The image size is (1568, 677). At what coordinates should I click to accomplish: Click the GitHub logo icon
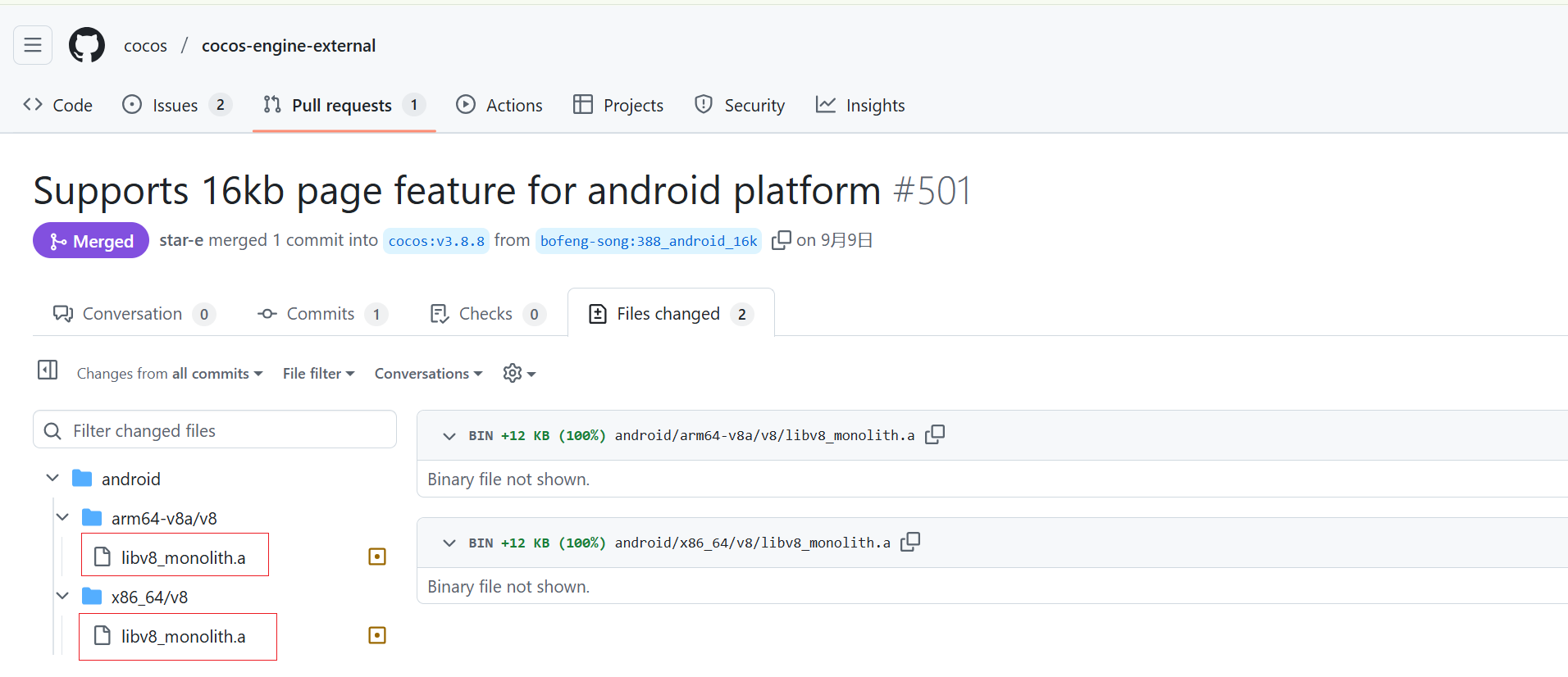click(87, 45)
